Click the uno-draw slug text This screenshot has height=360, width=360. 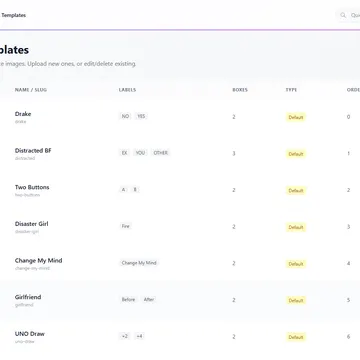tap(25, 342)
